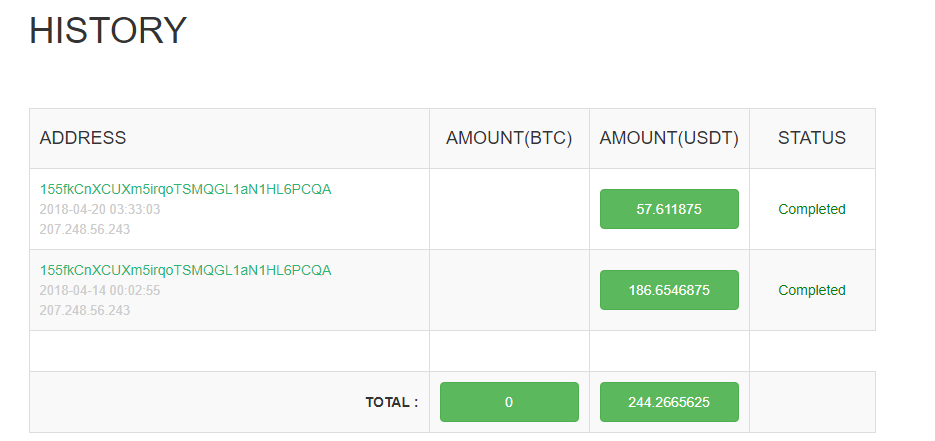Click the empty BTC cell in first row
Screen dimensions: 935x441
(509, 209)
